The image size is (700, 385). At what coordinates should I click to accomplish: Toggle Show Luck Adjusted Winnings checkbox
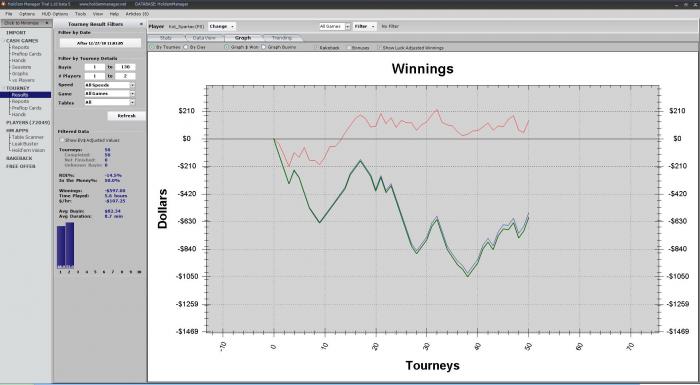pos(379,47)
